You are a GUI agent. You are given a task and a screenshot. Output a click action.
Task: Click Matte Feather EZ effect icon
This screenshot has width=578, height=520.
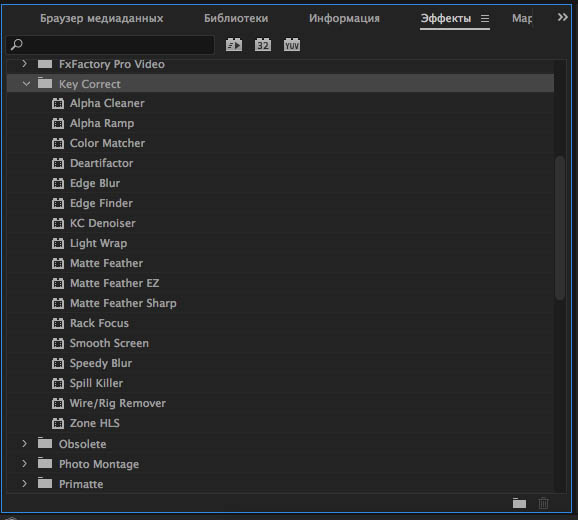click(58, 283)
